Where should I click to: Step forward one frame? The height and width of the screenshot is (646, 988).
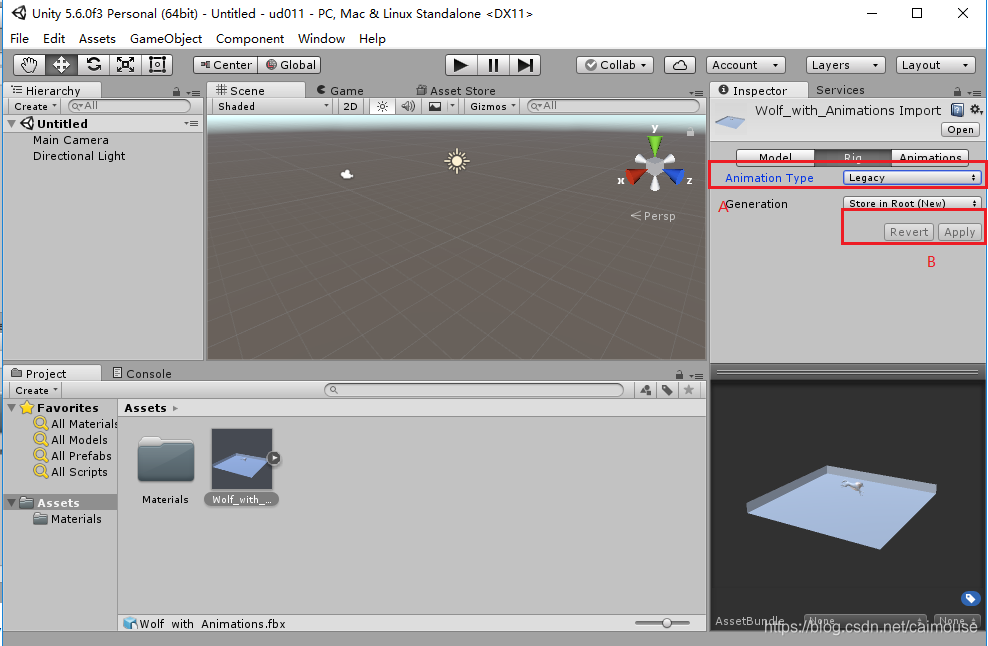point(525,65)
